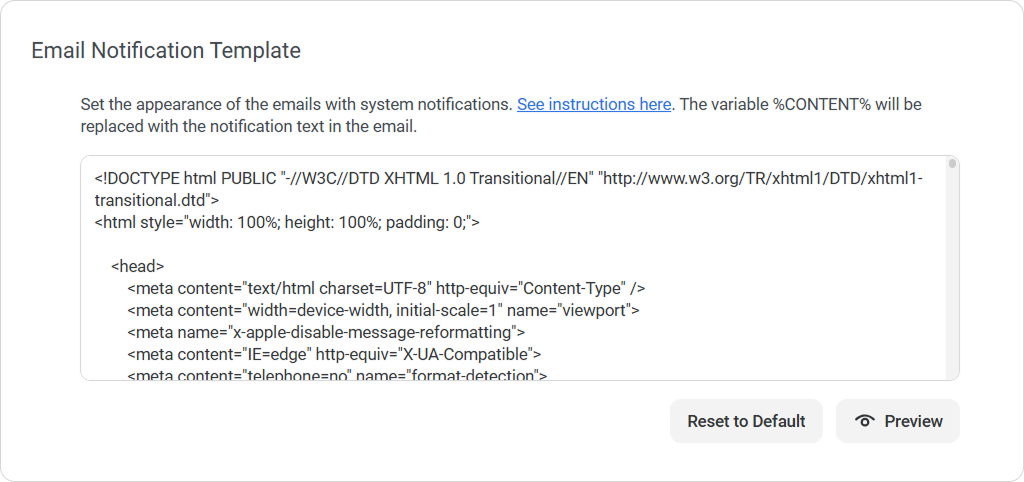Click the Reset to Default button

(x=746, y=421)
